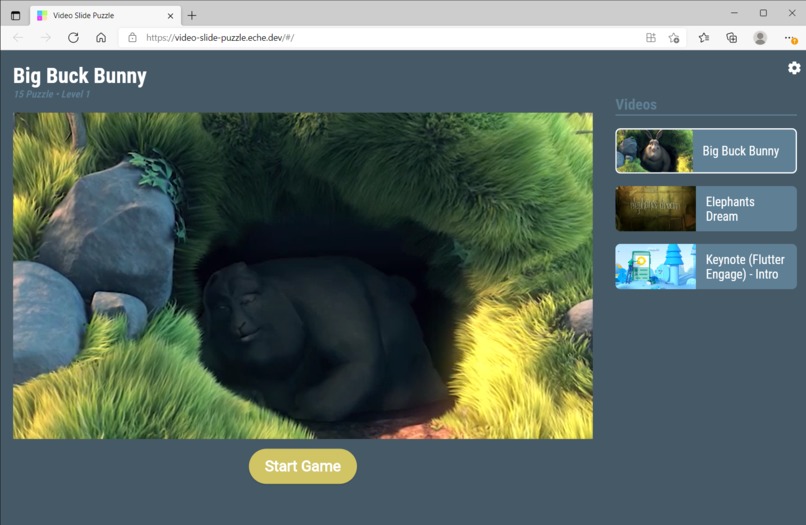Go to the browser home page icon
This screenshot has width=806, height=525.
[101, 38]
